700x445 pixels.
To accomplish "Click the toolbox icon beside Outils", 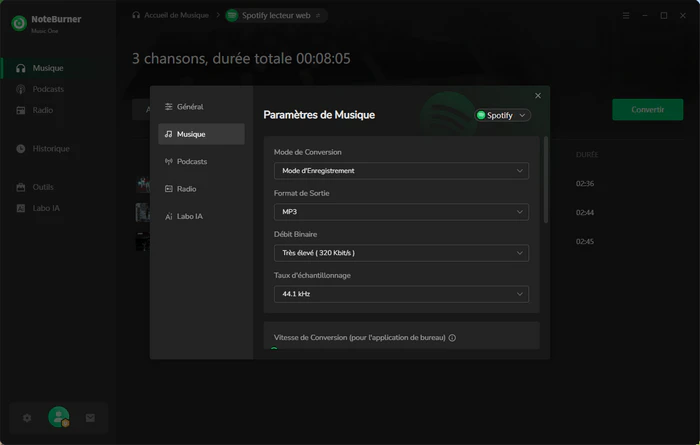I will 21,187.
